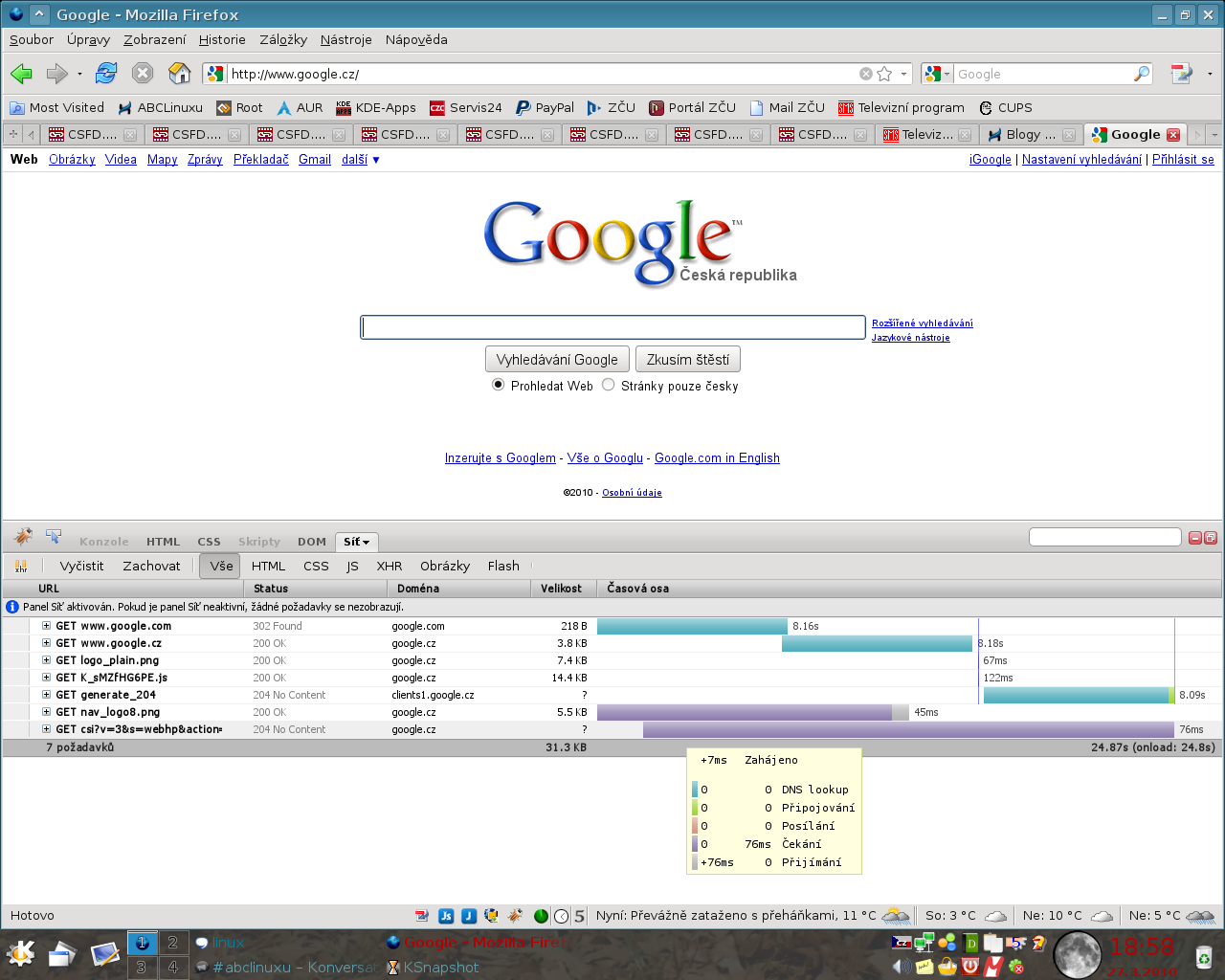Open the Gmail link

315,160
